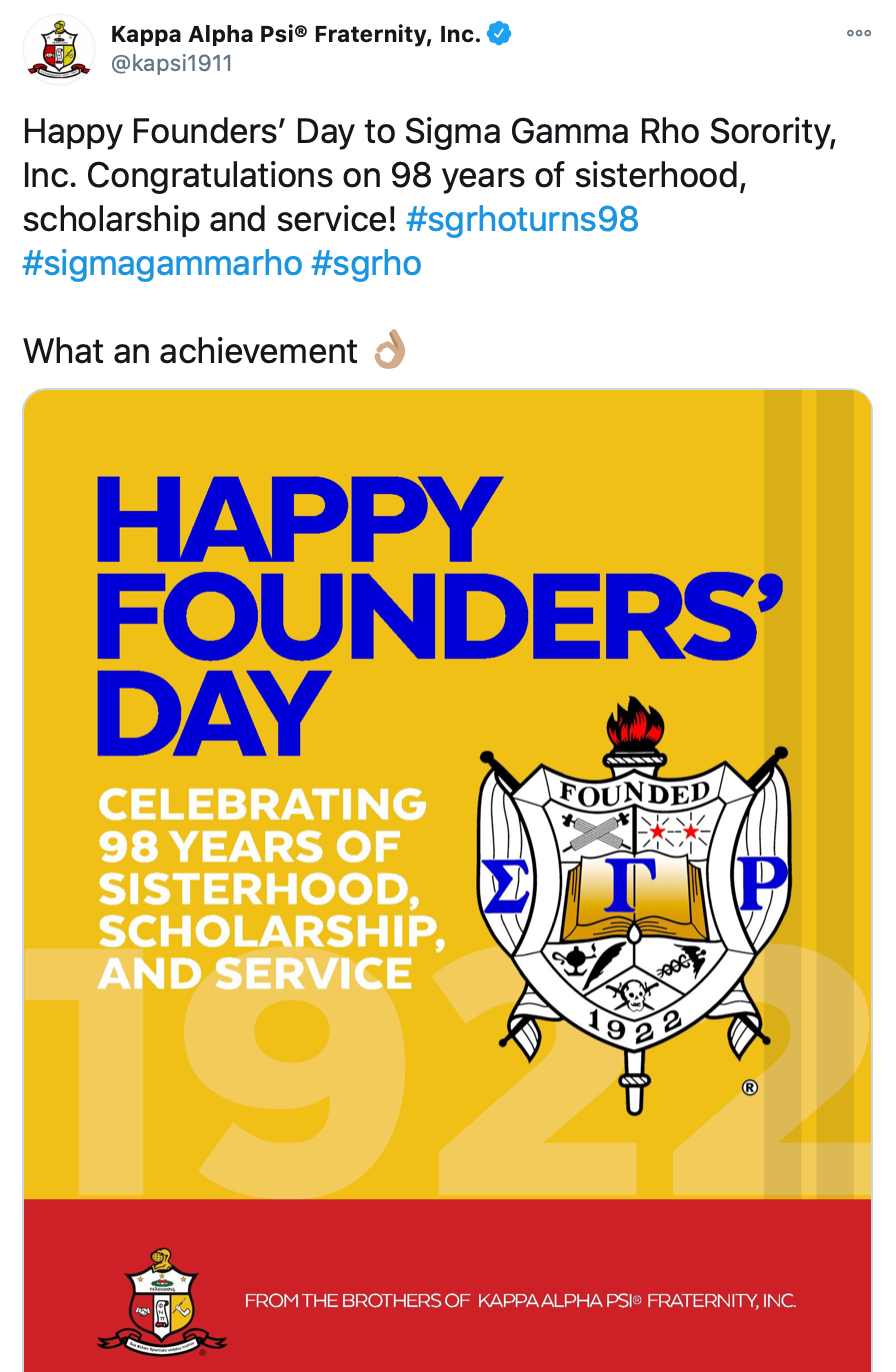The image size is (896, 1372).
Task: Click the red stars on the crest
Action: point(673,829)
